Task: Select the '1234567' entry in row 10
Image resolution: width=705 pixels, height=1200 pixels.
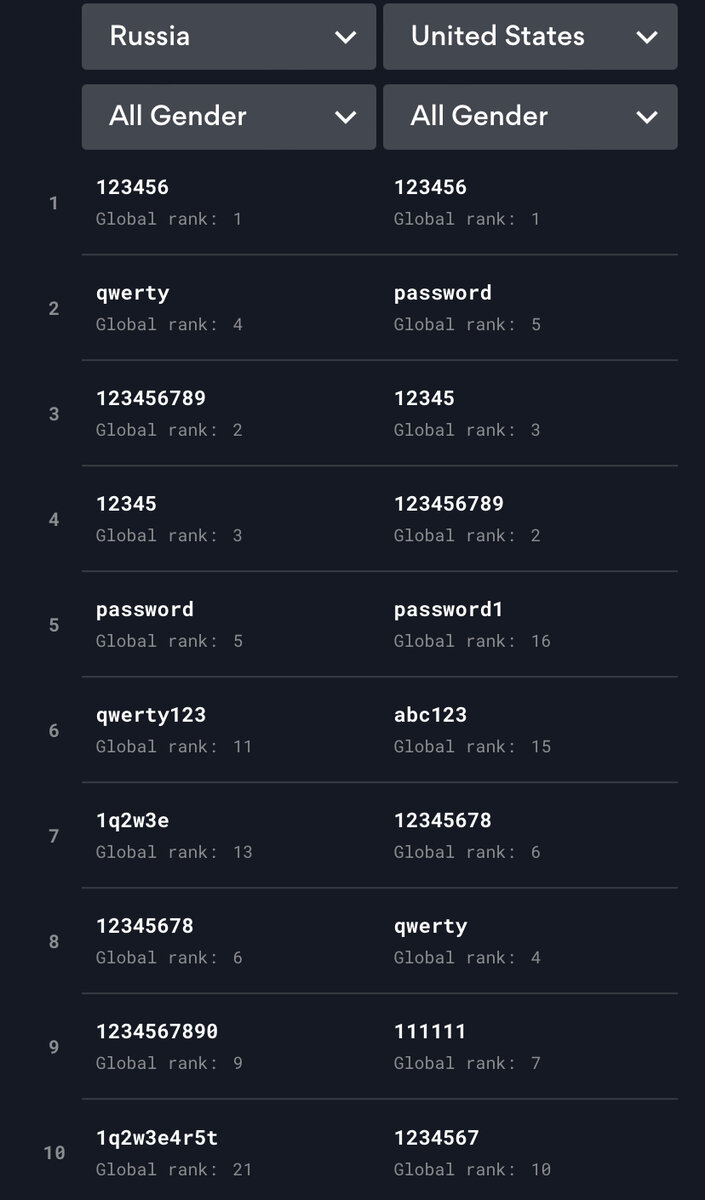Action: click(436, 1138)
